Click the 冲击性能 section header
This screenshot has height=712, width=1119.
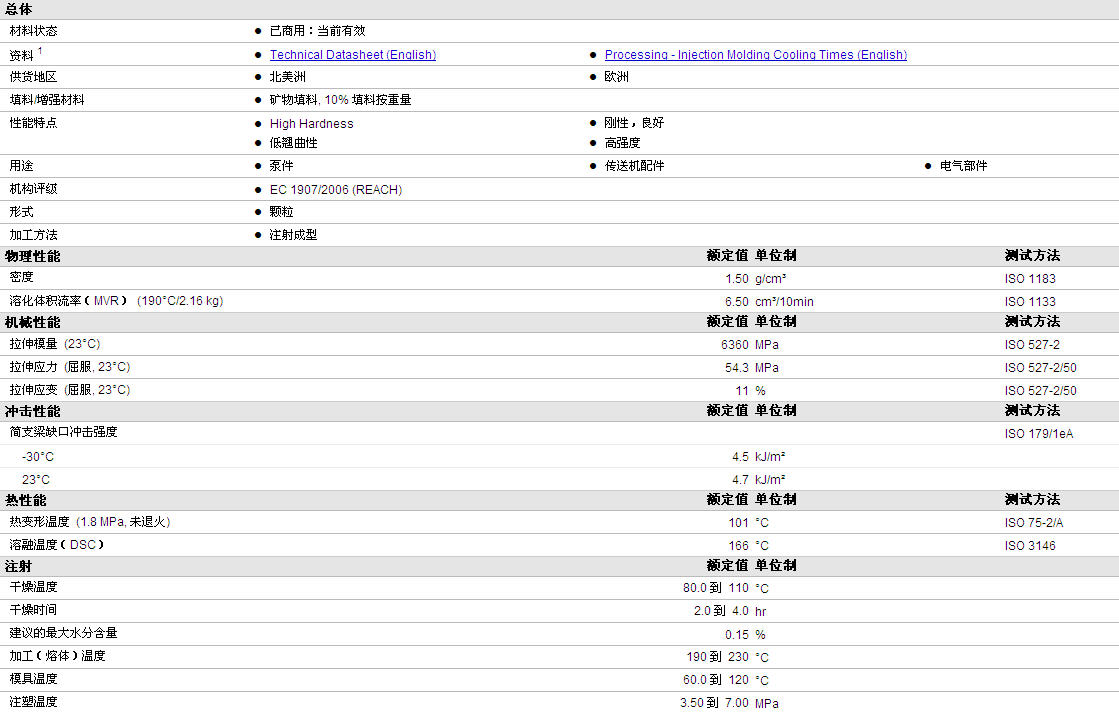coord(33,412)
